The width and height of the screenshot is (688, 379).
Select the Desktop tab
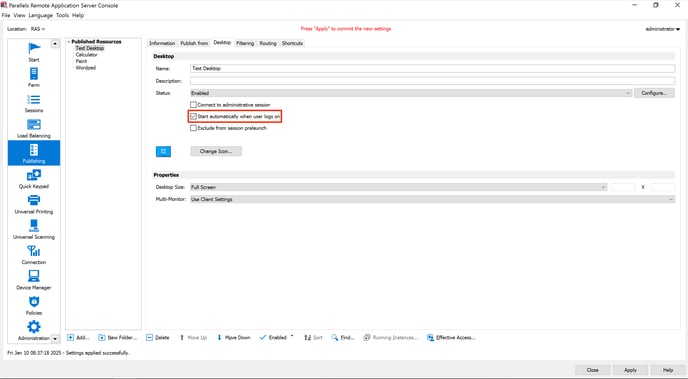[x=222, y=43]
